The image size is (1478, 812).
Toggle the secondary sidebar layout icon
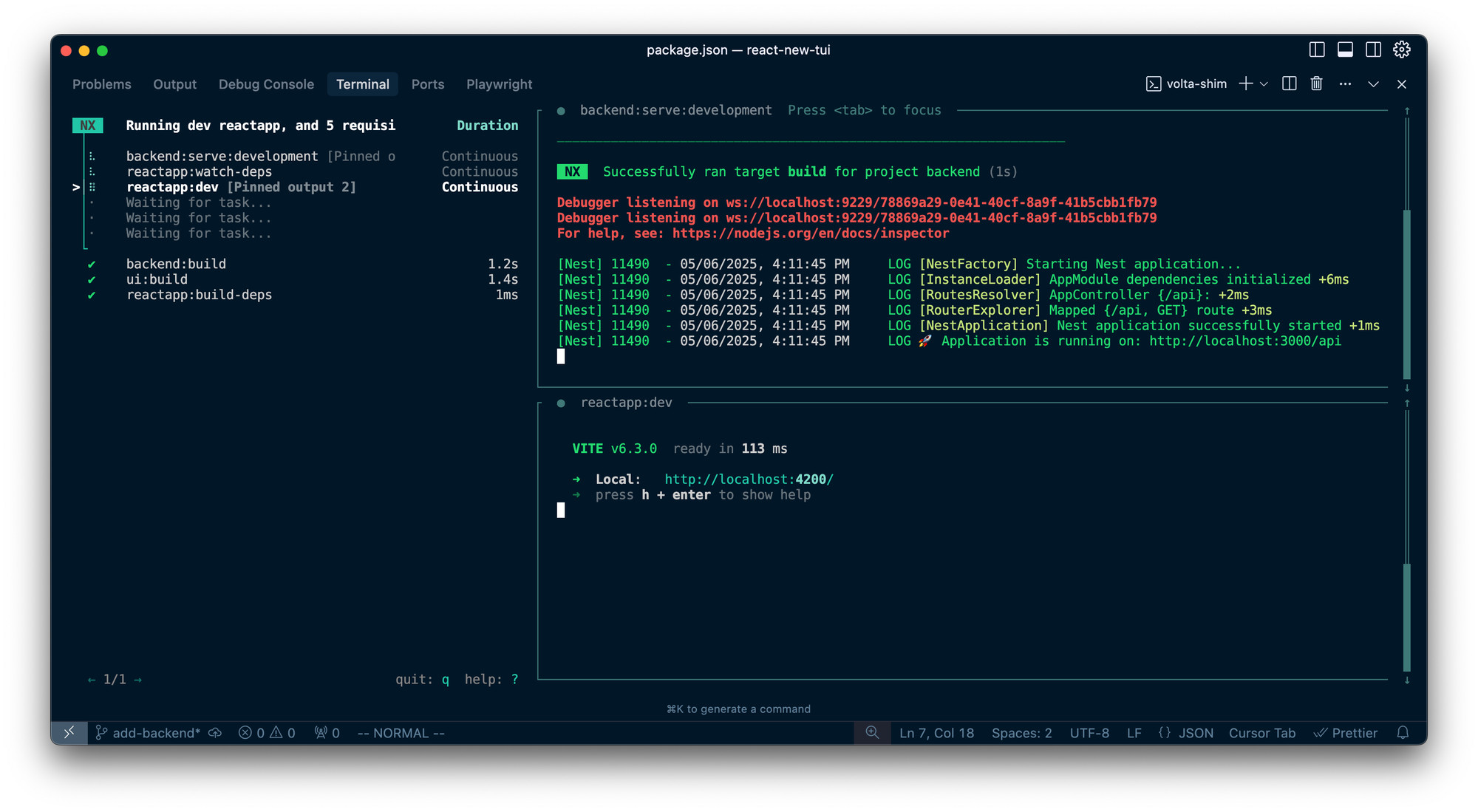tap(1373, 50)
